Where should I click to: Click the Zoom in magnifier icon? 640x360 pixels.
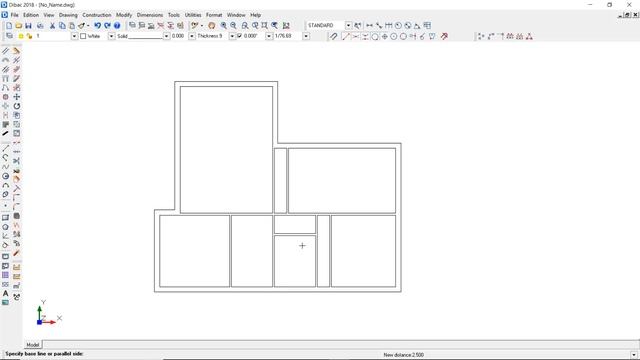224,25
